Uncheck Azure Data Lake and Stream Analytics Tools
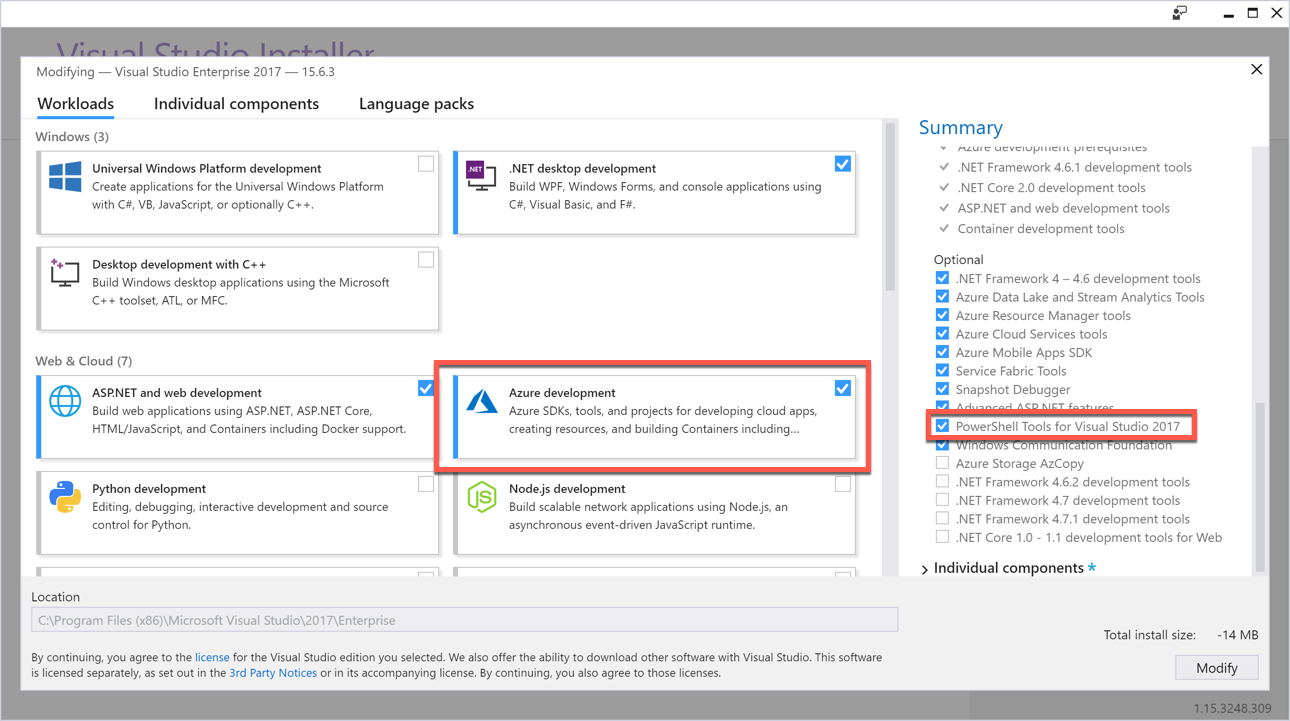This screenshot has width=1290, height=721. (x=942, y=297)
